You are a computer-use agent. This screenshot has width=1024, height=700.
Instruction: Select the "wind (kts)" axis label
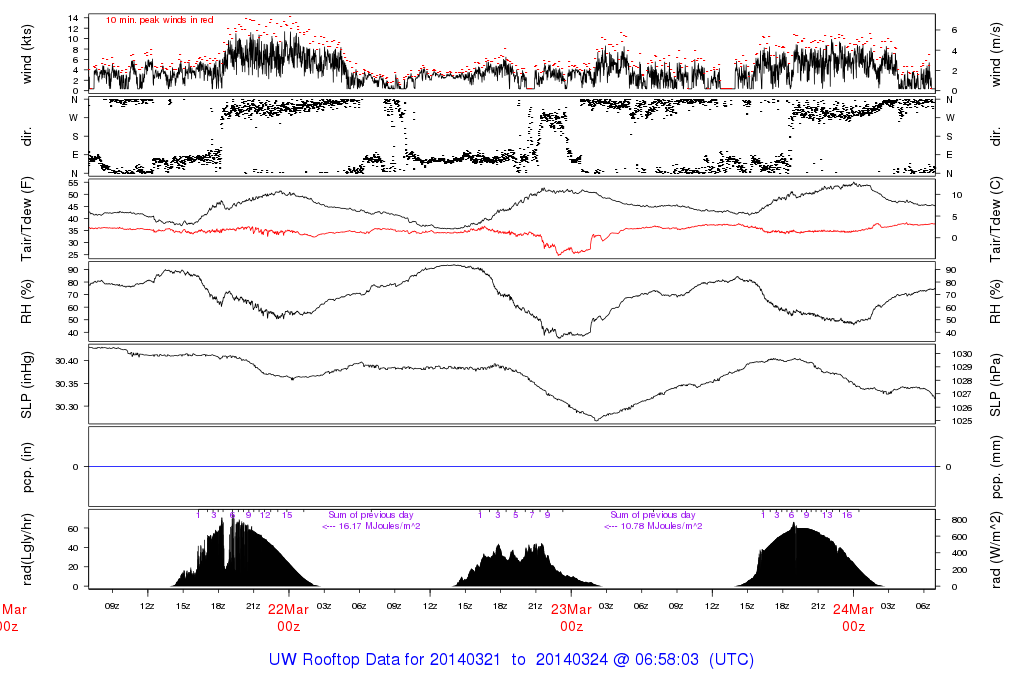[x=27, y=54]
